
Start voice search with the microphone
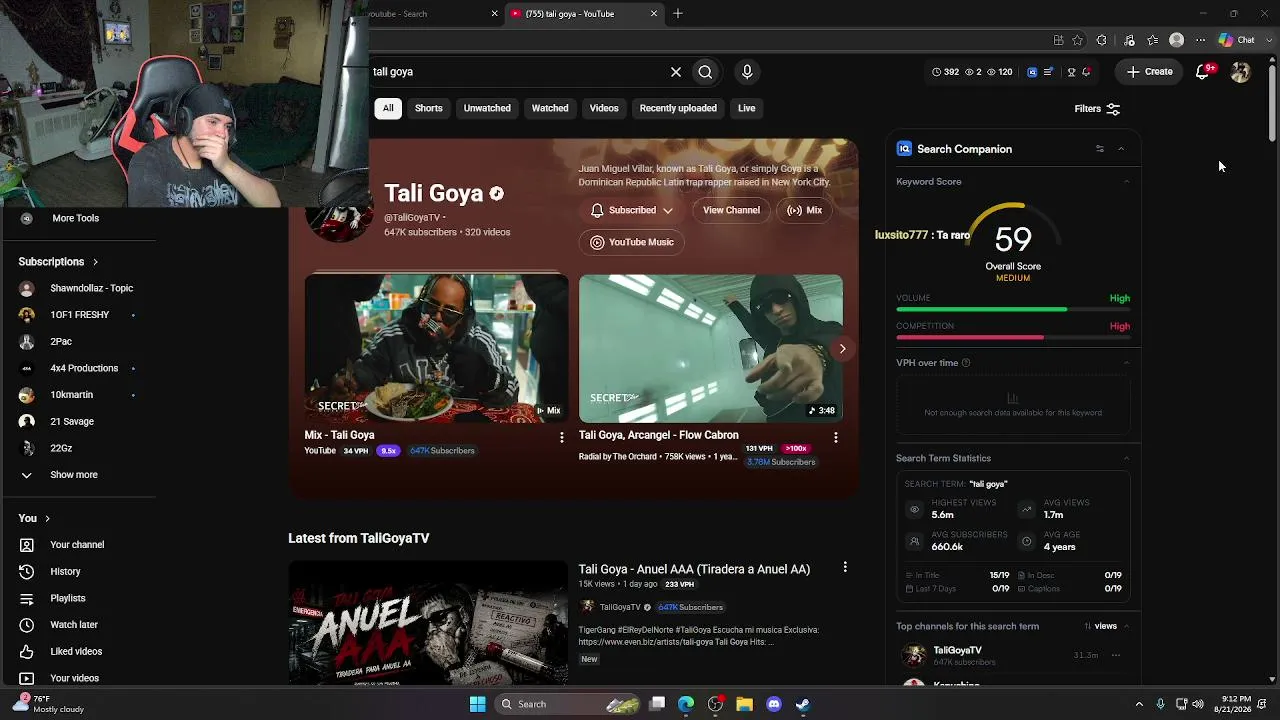[x=747, y=72]
